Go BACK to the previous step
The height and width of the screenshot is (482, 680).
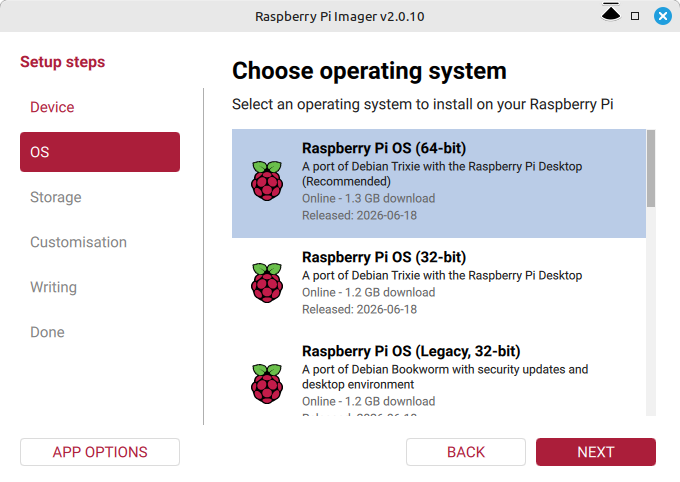tap(466, 452)
